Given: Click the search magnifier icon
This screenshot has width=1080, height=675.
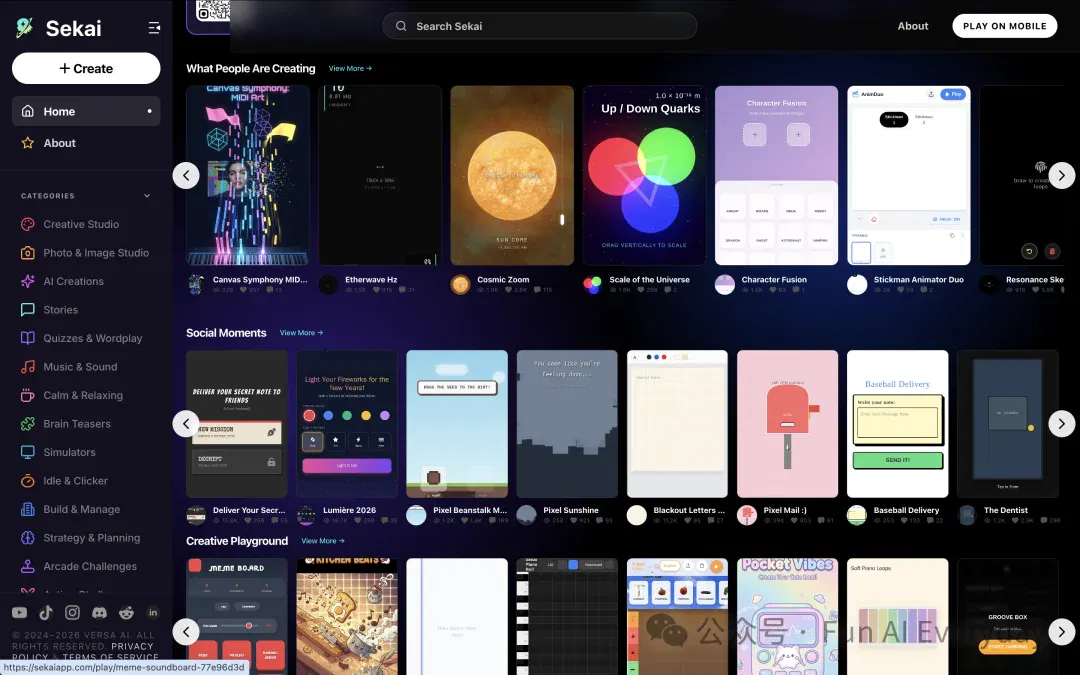Looking at the screenshot, I should tap(401, 26).
